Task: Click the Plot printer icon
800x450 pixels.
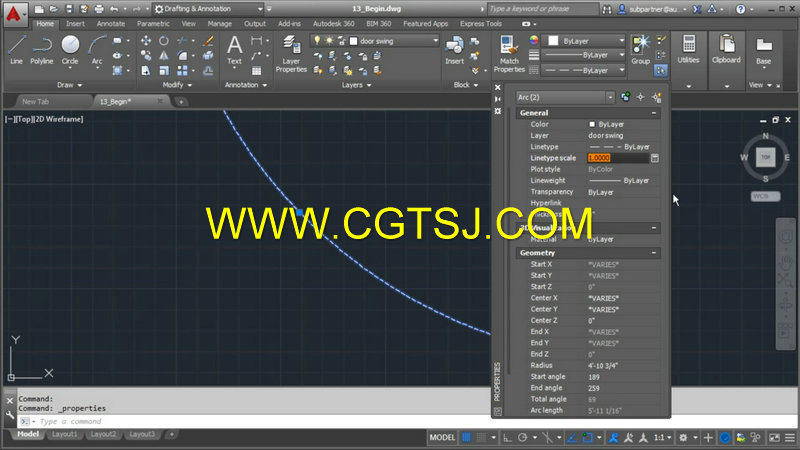Action: point(99,9)
